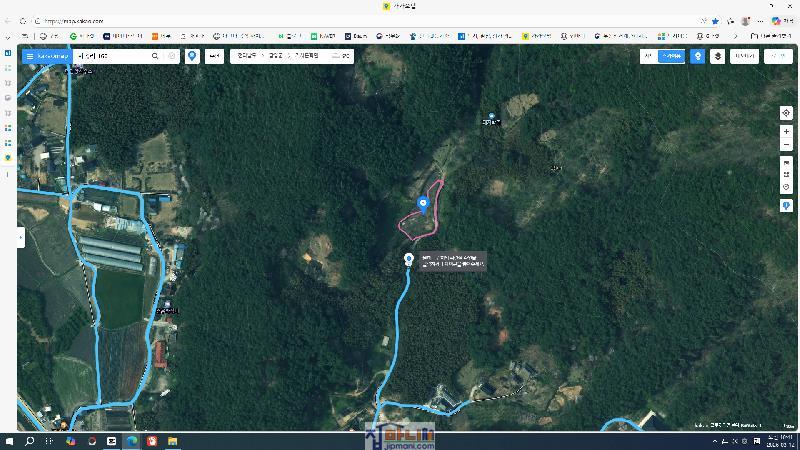This screenshot has height=450, width=800.
Task: Zoom out with the minus button
Action: tap(786, 145)
